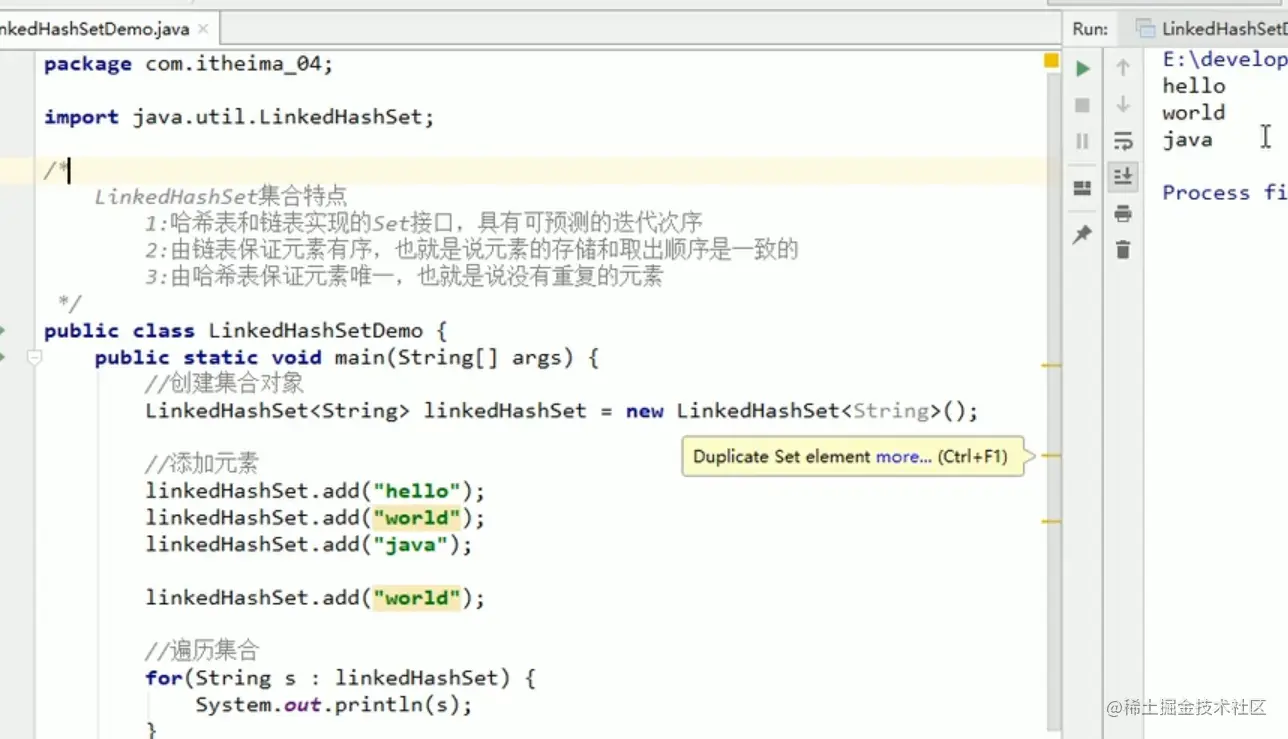The height and width of the screenshot is (739, 1288).
Task: Open the more link in the inspection tooltip
Action: click(x=903, y=456)
